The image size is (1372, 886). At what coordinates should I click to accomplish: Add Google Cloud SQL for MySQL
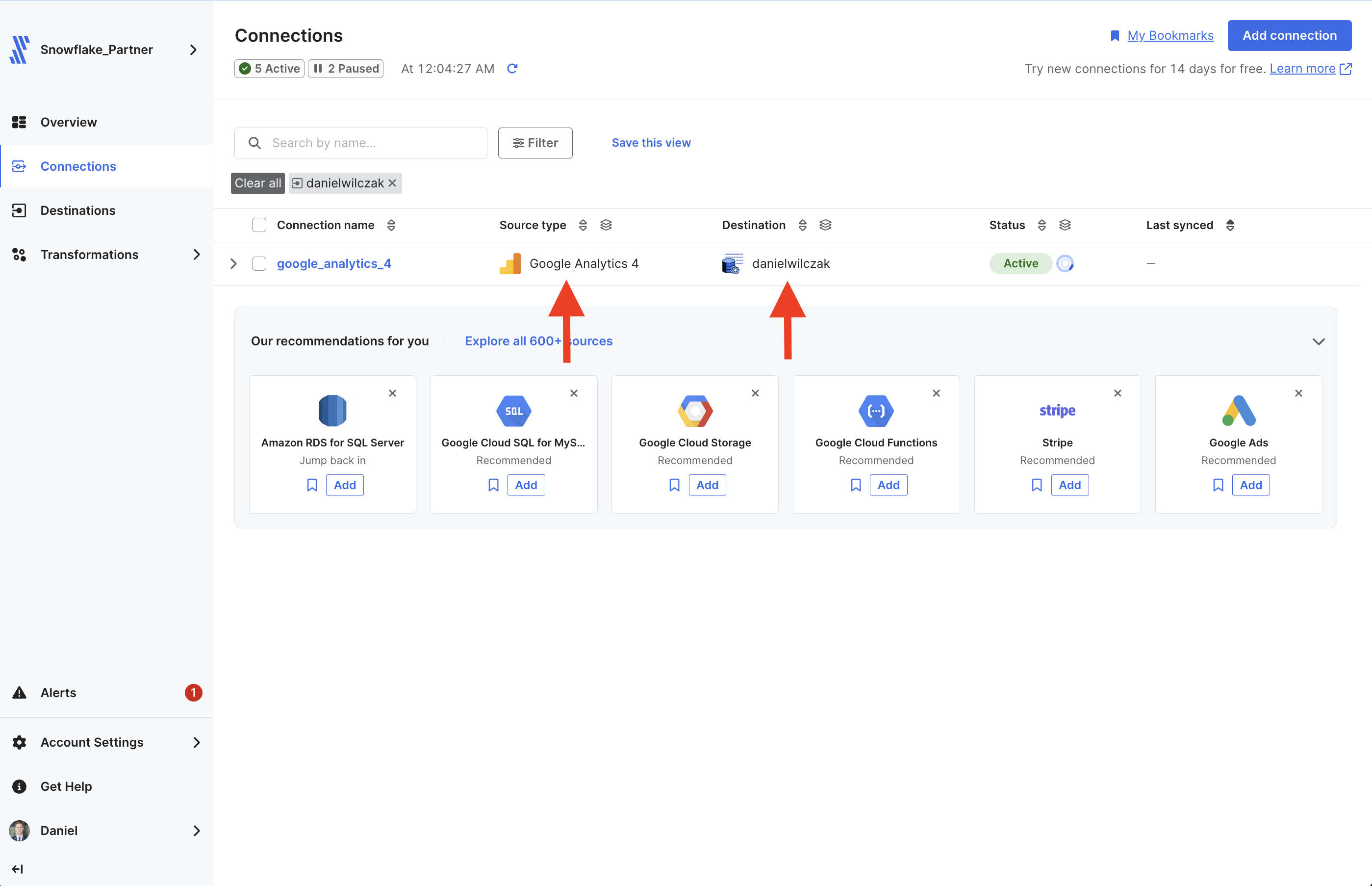[526, 485]
